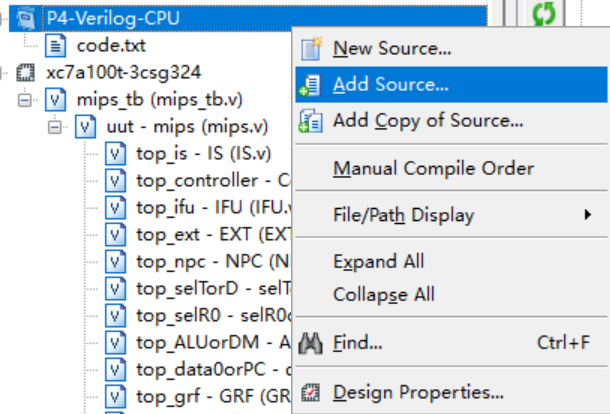Collapse the mips_tb tree node
This screenshot has width=610, height=414.
click(x=25, y=100)
